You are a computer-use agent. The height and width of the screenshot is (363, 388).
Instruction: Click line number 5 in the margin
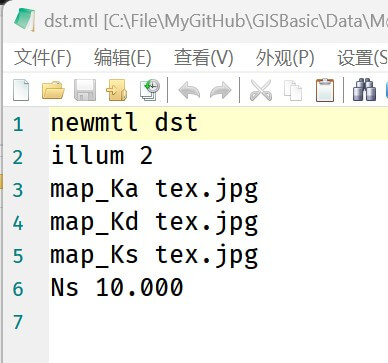(x=18, y=256)
